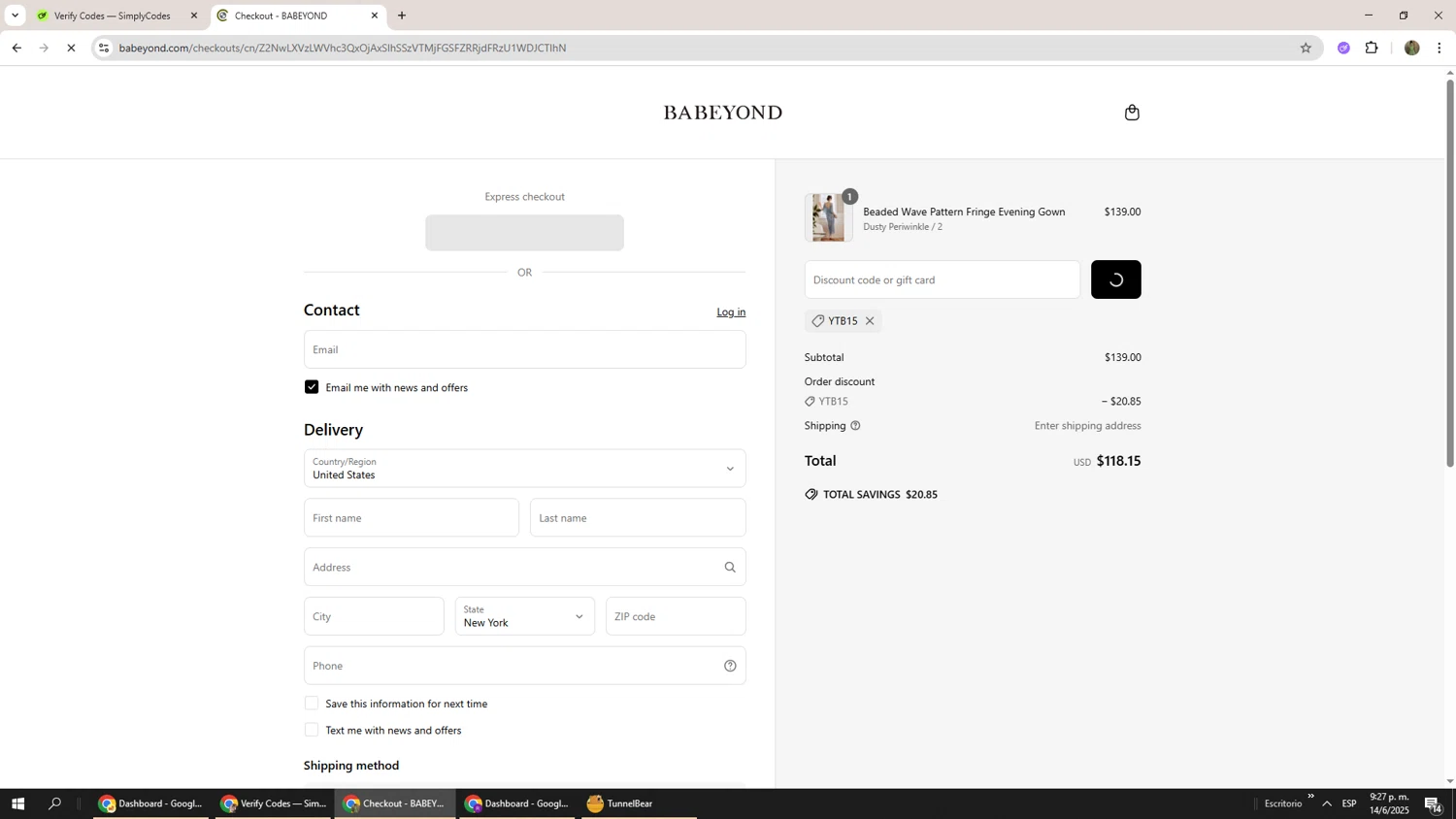Click the ZIP code field

tap(676, 616)
